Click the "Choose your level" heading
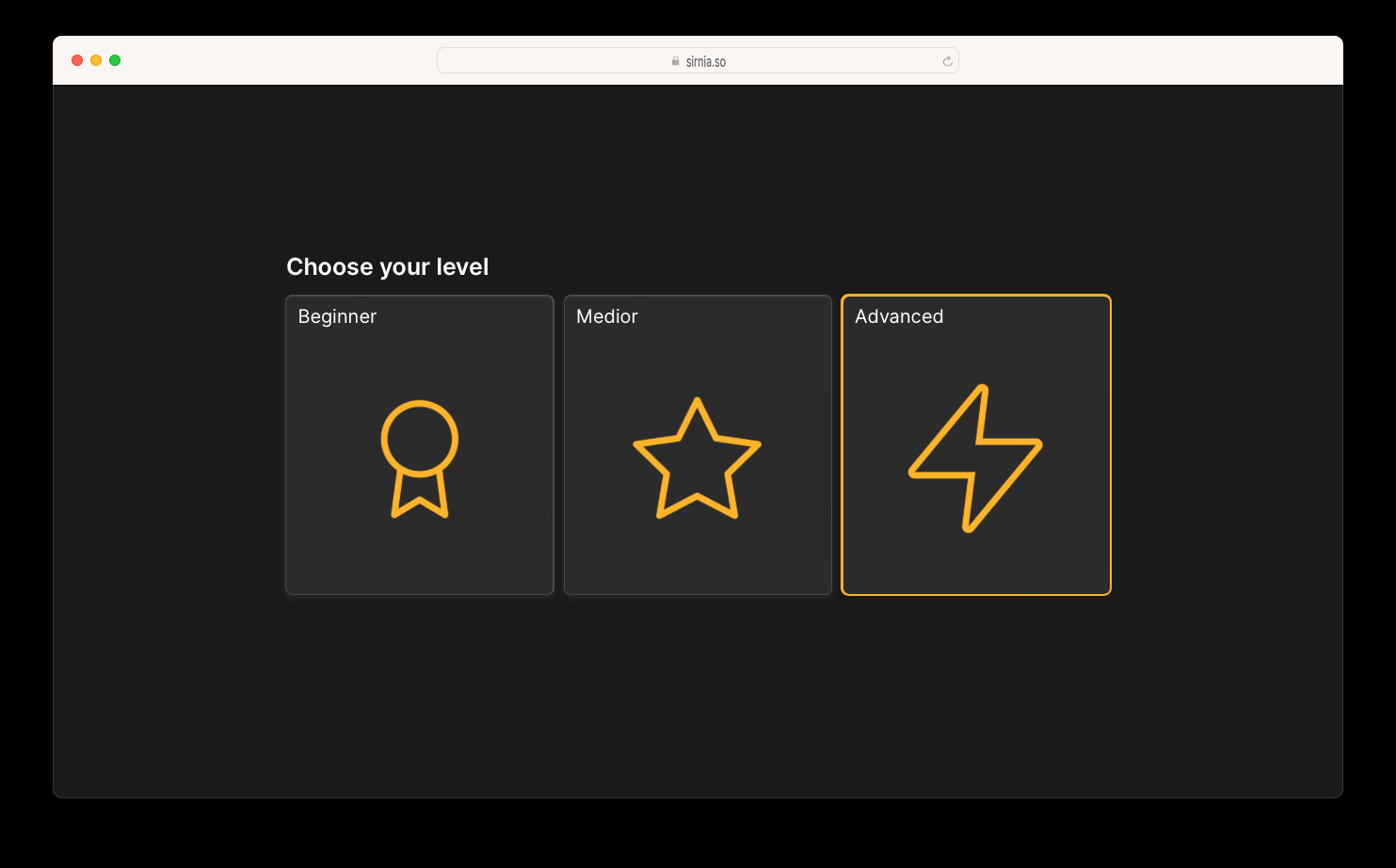The height and width of the screenshot is (868, 1396). tap(388, 267)
